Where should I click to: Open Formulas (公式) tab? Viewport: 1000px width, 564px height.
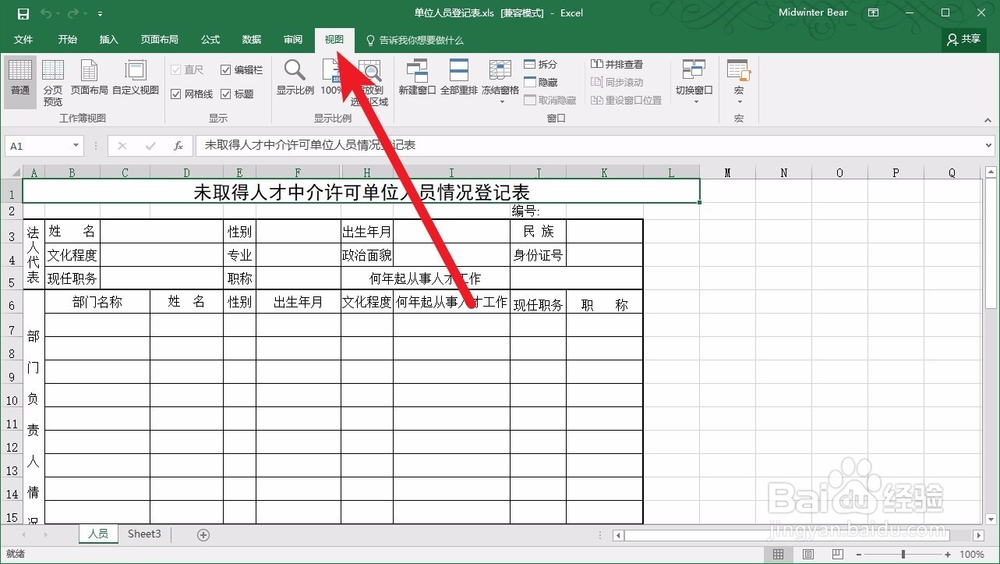pos(210,40)
